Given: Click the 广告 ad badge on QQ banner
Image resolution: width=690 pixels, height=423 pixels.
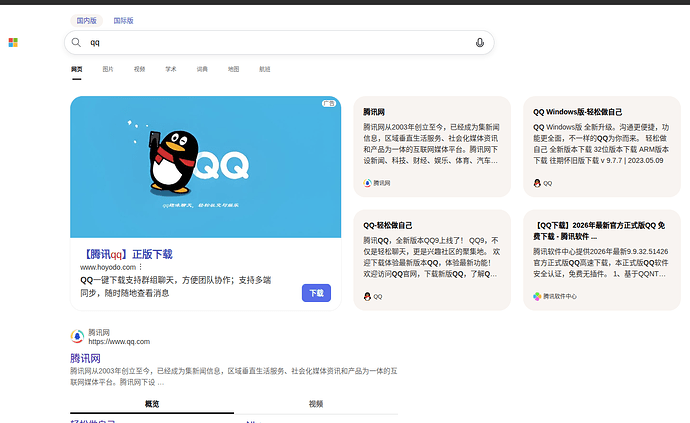Looking at the screenshot, I should [x=329, y=103].
